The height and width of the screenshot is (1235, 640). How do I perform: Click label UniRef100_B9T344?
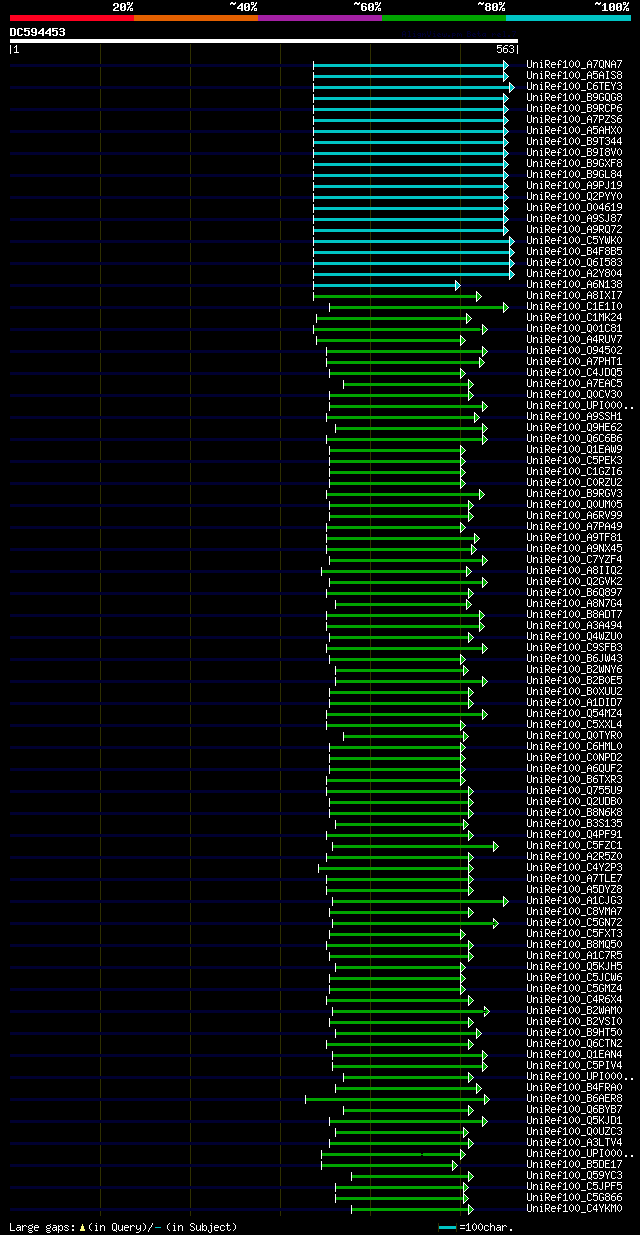click(x=574, y=141)
